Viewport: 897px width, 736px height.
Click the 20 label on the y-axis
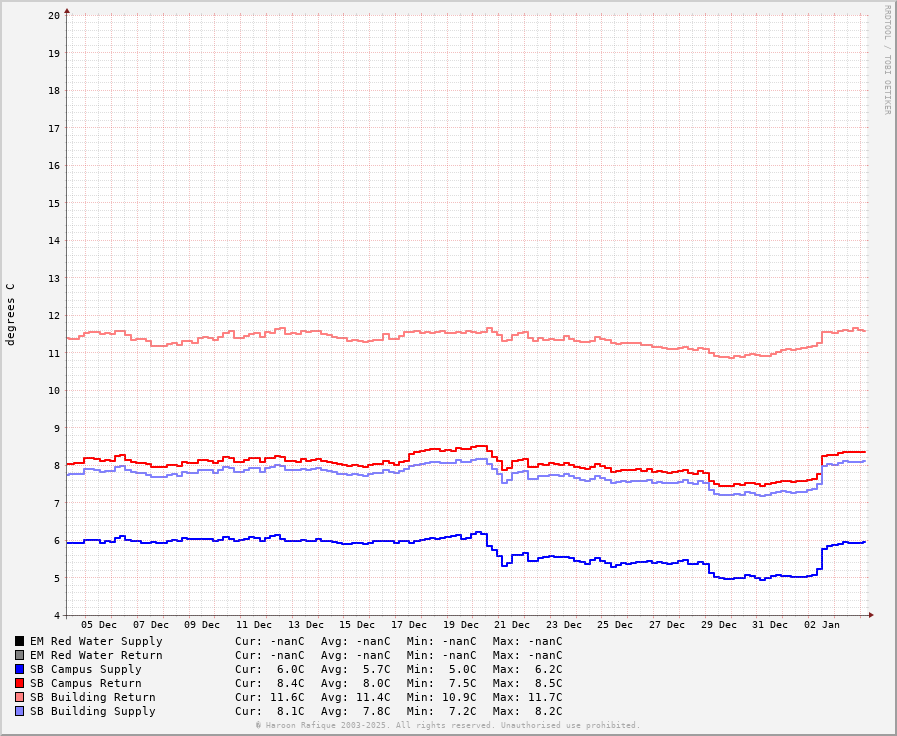coord(53,15)
